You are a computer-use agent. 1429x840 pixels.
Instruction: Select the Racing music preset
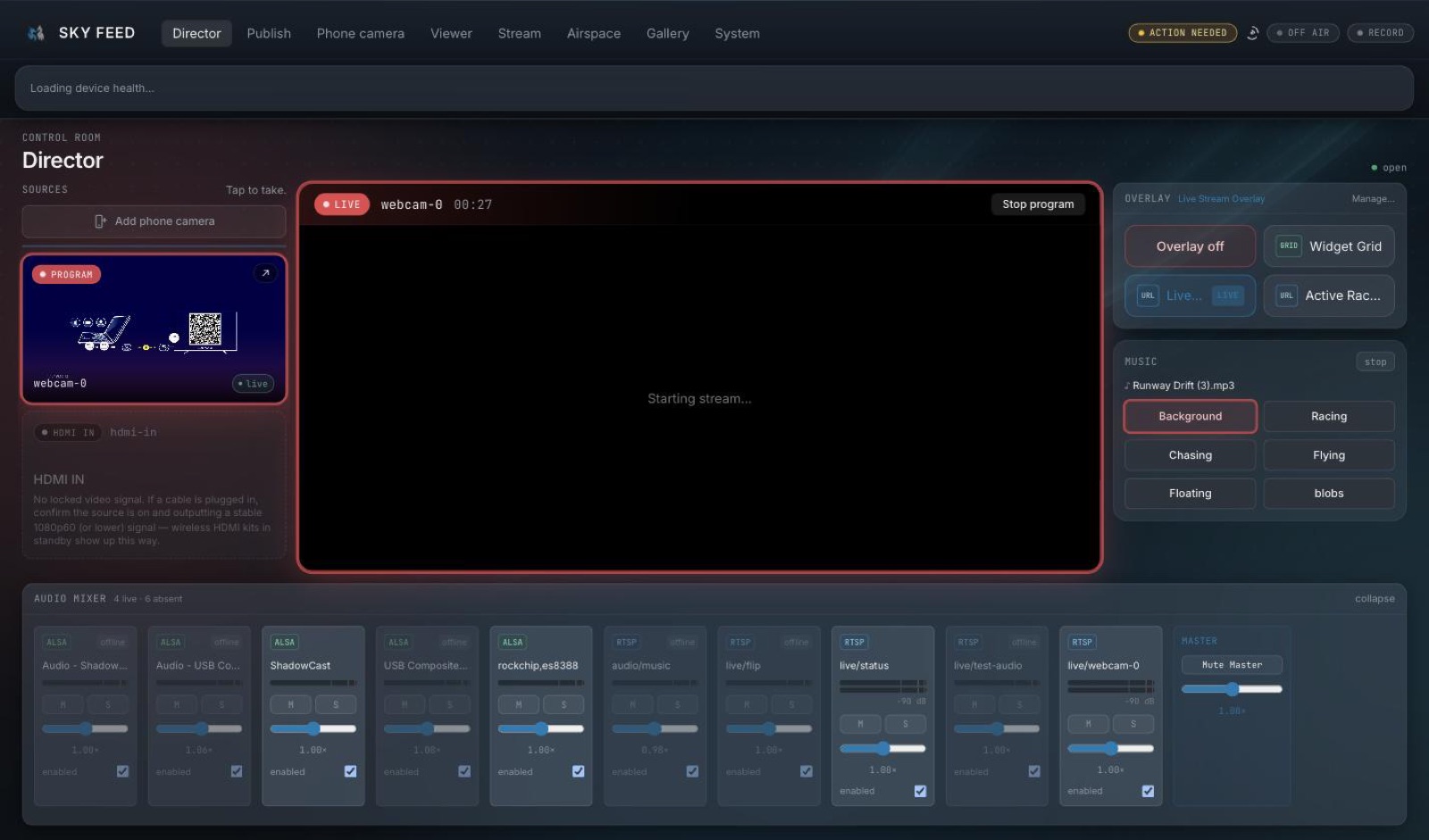tap(1329, 416)
